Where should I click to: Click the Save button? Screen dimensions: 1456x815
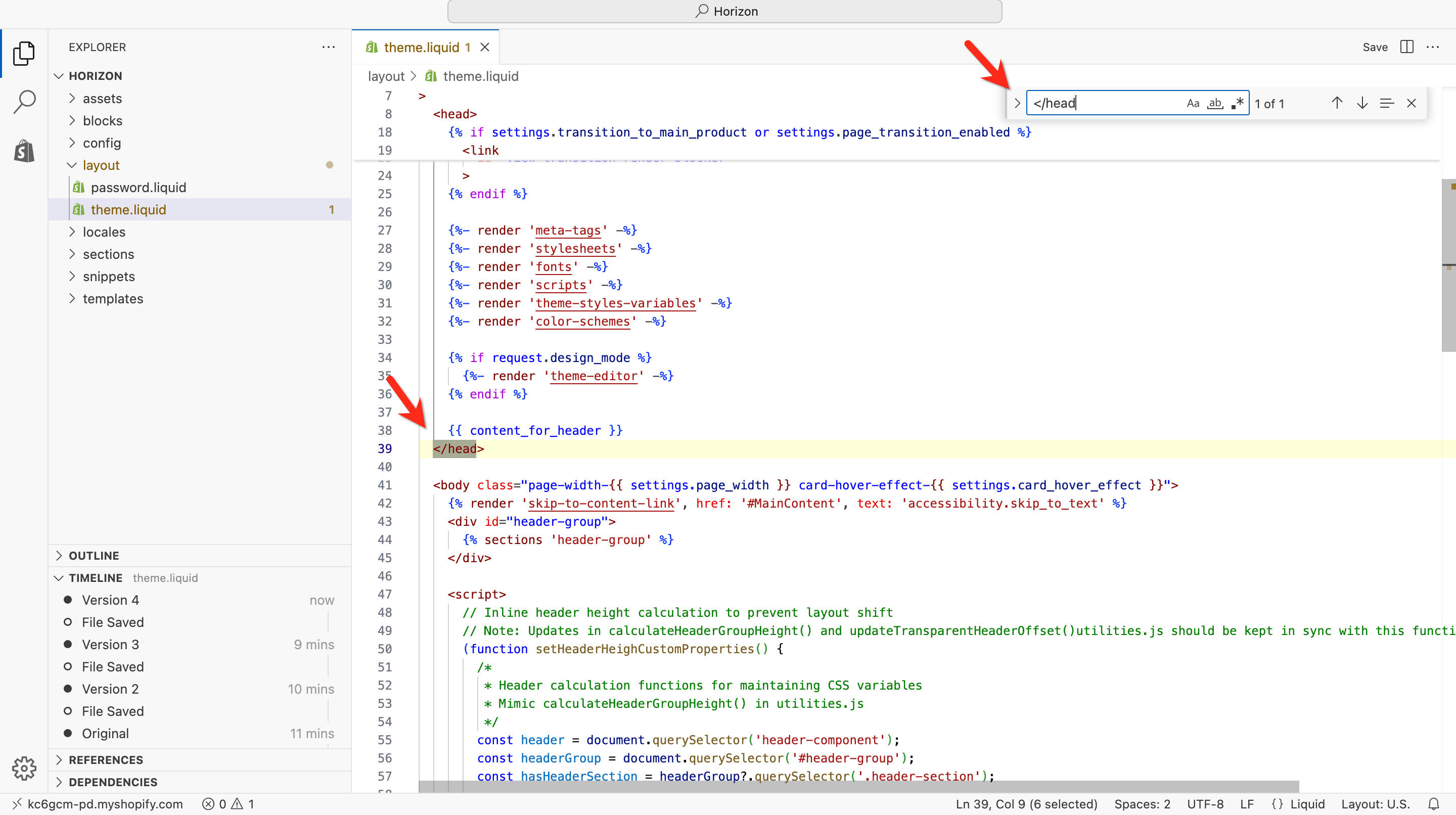pos(1375,48)
